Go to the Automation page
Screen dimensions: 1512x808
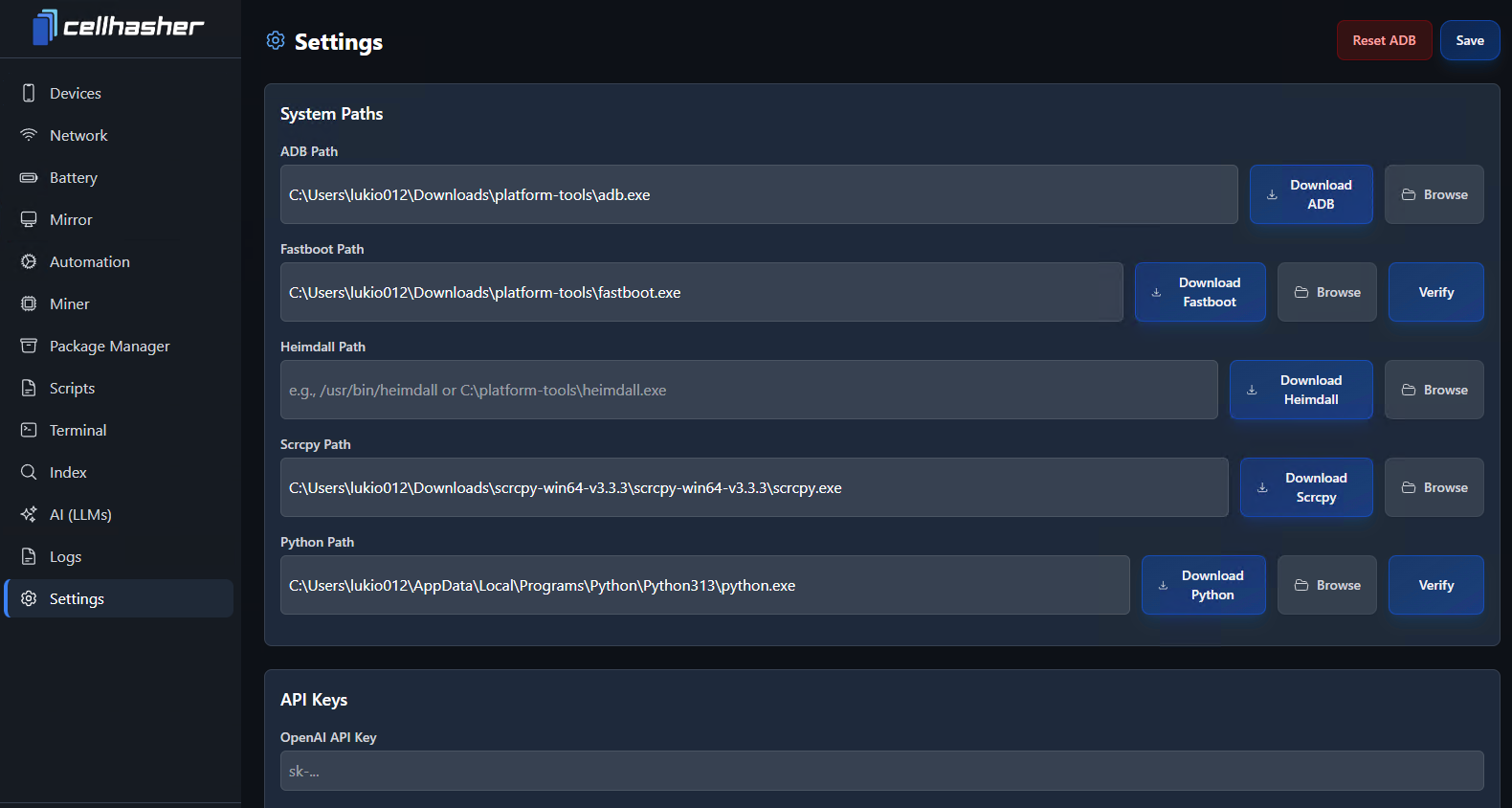[89, 261]
